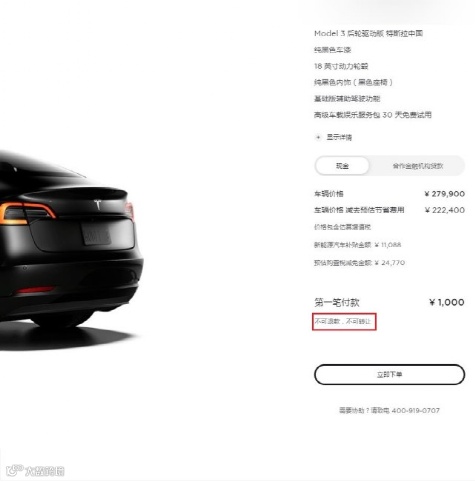Viewport: 475px width, 482px height.
Task: Click the 18 英寸 wheels option line
Action: (x=341, y=66)
